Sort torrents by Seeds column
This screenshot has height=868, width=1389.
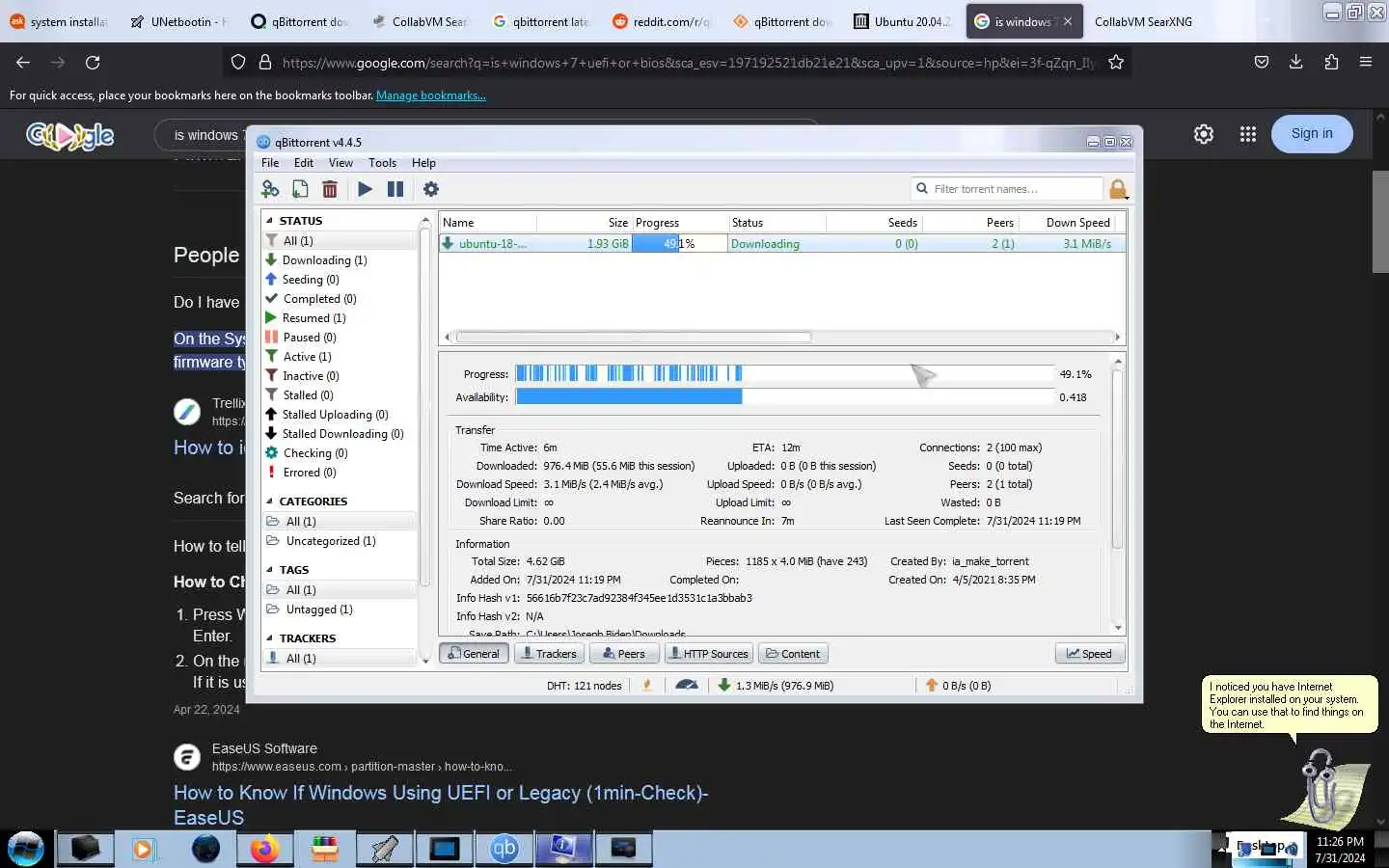874,223
